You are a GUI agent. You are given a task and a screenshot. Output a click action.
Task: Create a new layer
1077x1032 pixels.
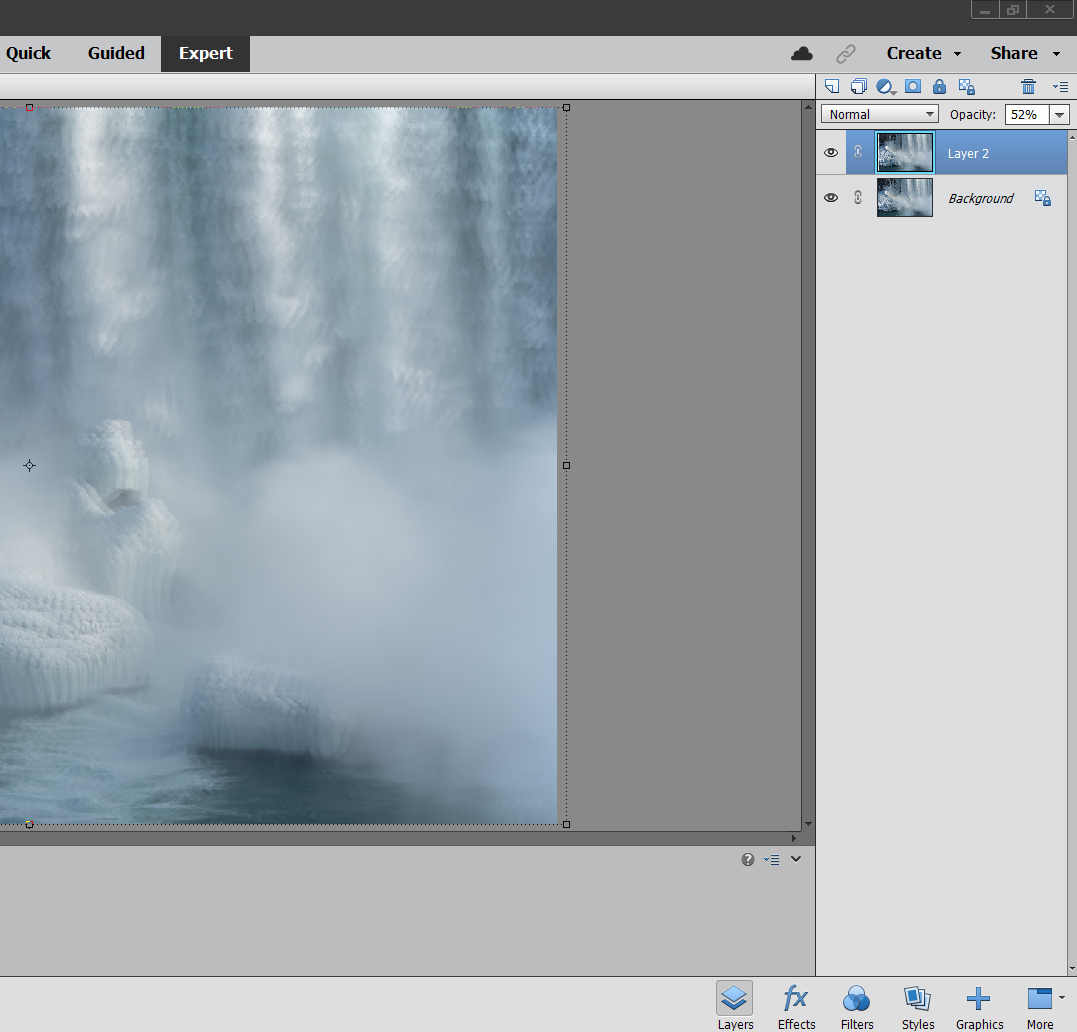pos(832,86)
